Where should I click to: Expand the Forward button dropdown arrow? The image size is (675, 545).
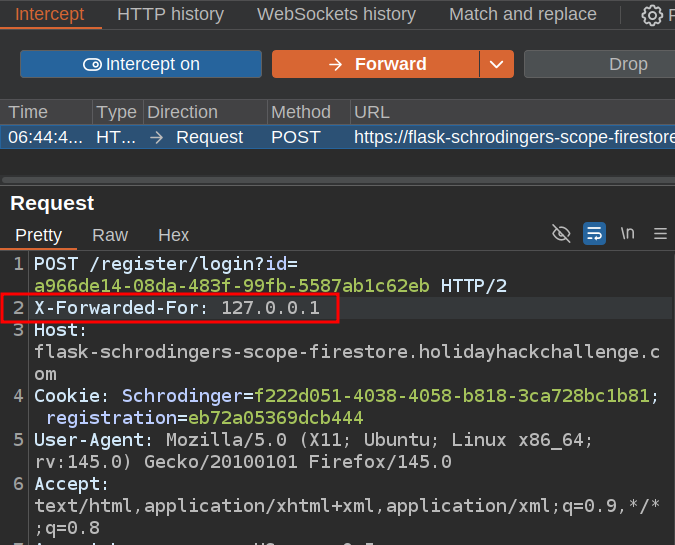tap(496, 64)
